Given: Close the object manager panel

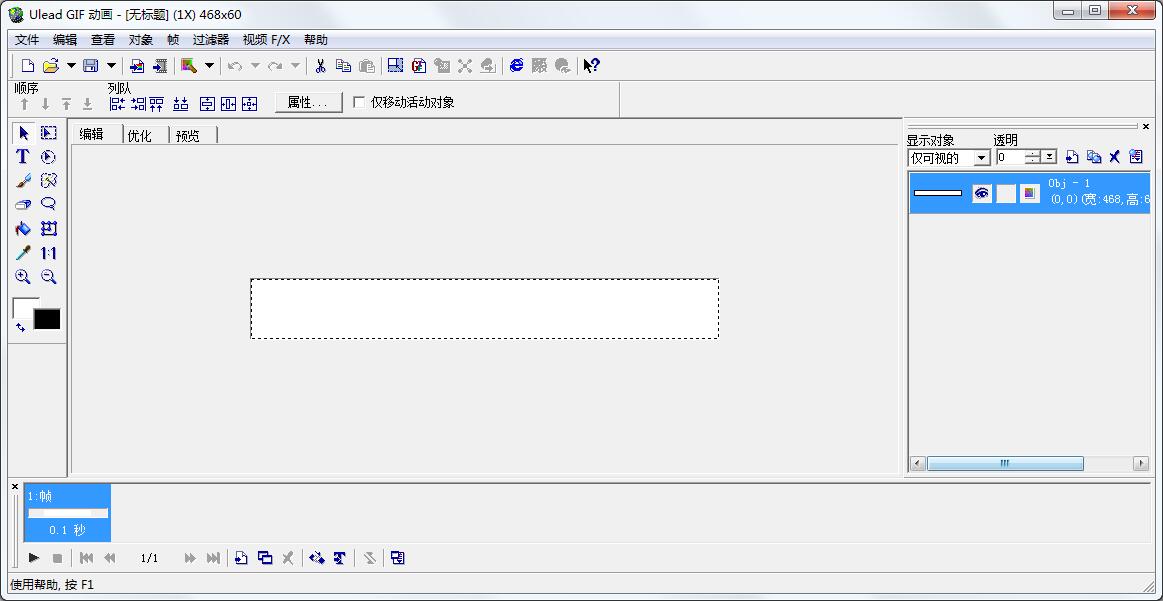Looking at the screenshot, I should (x=1145, y=126).
